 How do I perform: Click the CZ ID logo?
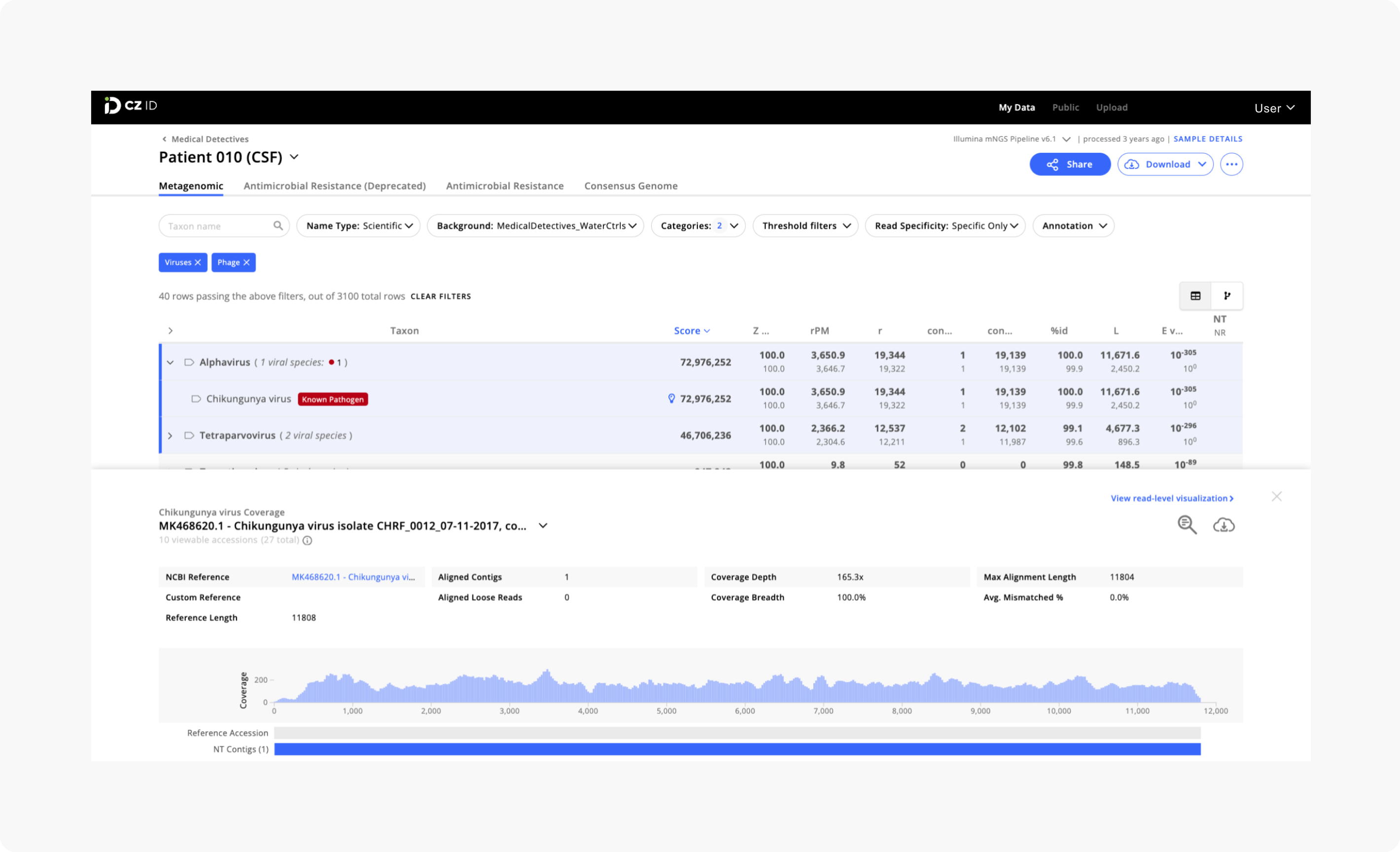pyautogui.click(x=130, y=106)
